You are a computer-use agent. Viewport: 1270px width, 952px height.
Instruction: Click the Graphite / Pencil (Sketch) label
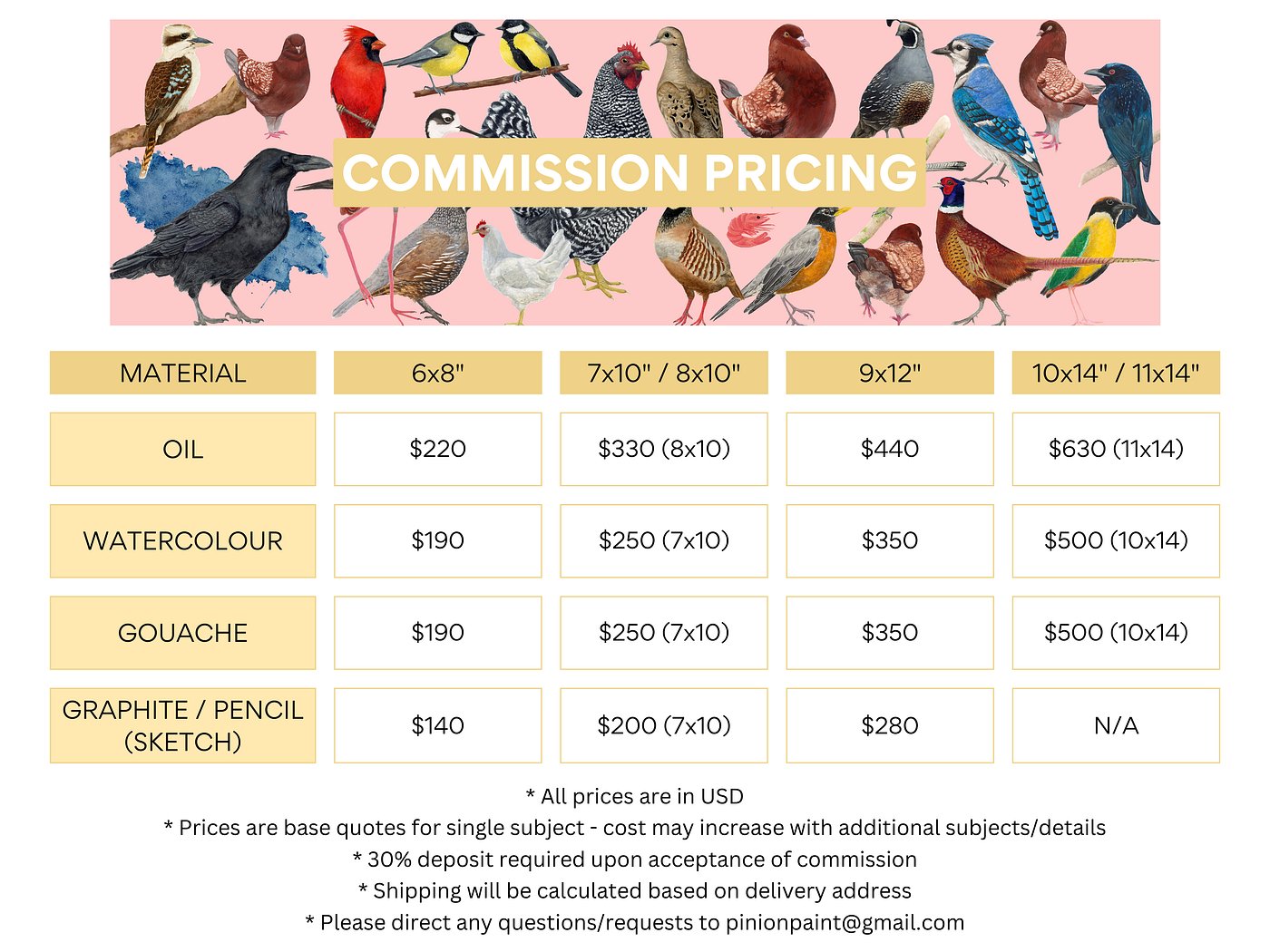click(182, 725)
